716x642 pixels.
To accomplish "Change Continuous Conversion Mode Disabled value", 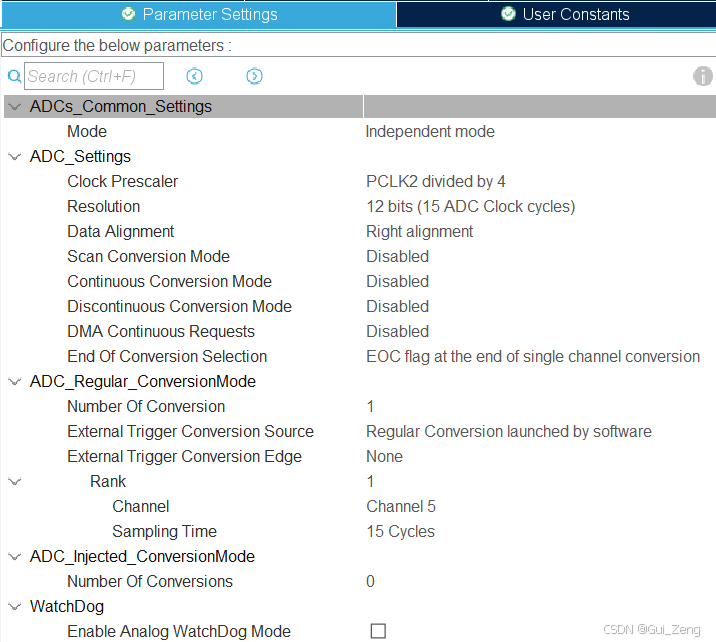I will coord(397,281).
